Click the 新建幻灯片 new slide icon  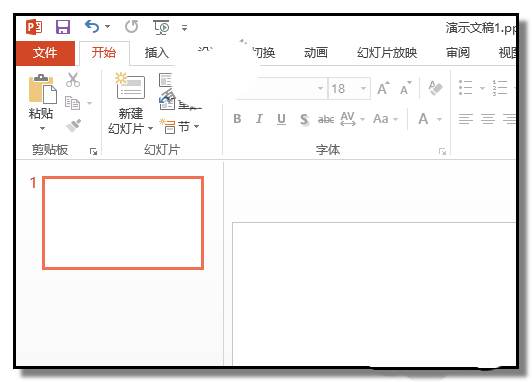[130, 86]
